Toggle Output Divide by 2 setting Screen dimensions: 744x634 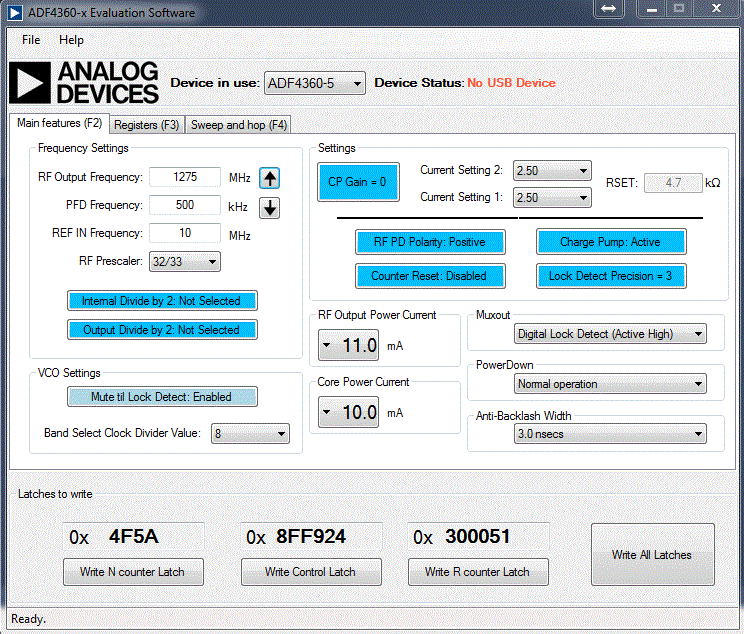161,329
